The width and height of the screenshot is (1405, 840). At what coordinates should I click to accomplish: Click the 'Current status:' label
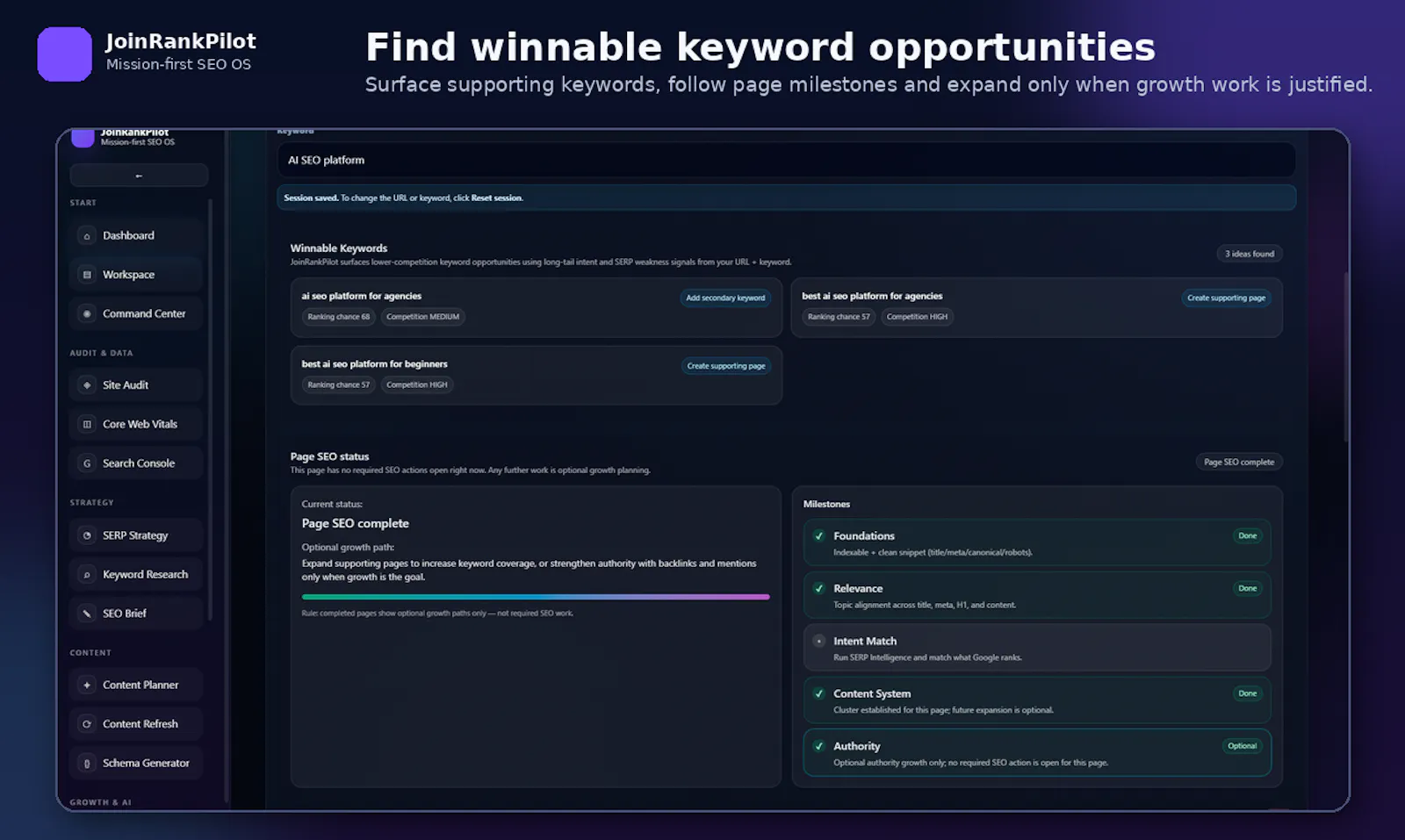332,505
